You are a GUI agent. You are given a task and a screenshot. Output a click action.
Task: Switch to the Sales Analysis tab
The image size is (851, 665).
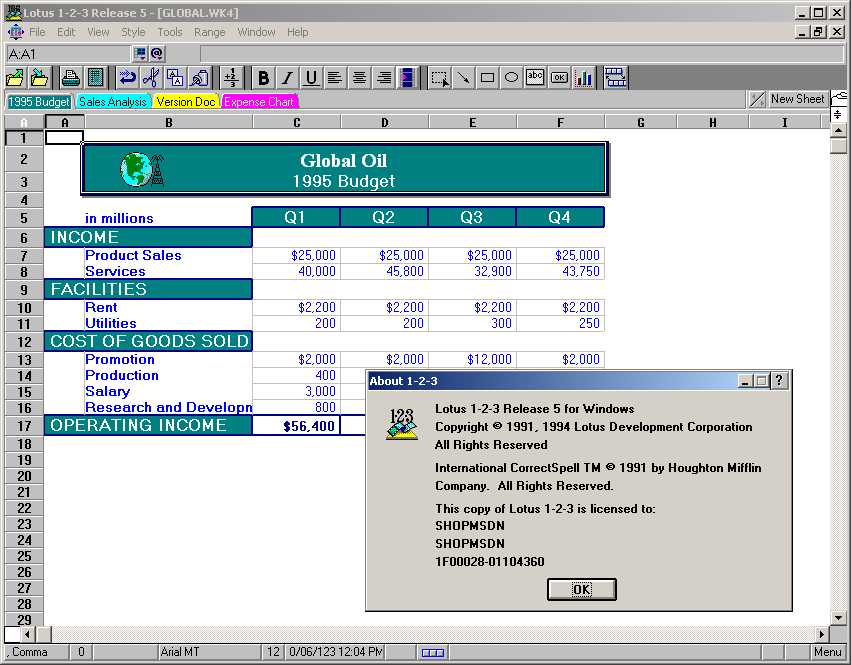click(112, 102)
